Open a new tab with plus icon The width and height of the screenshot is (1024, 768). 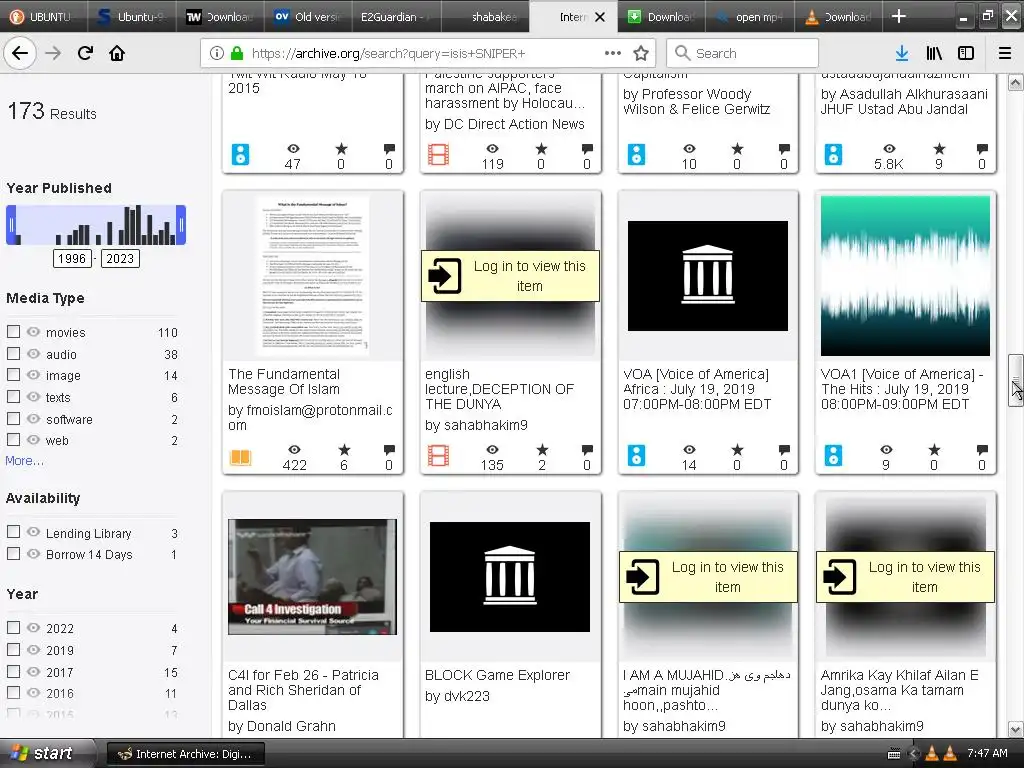[899, 16]
